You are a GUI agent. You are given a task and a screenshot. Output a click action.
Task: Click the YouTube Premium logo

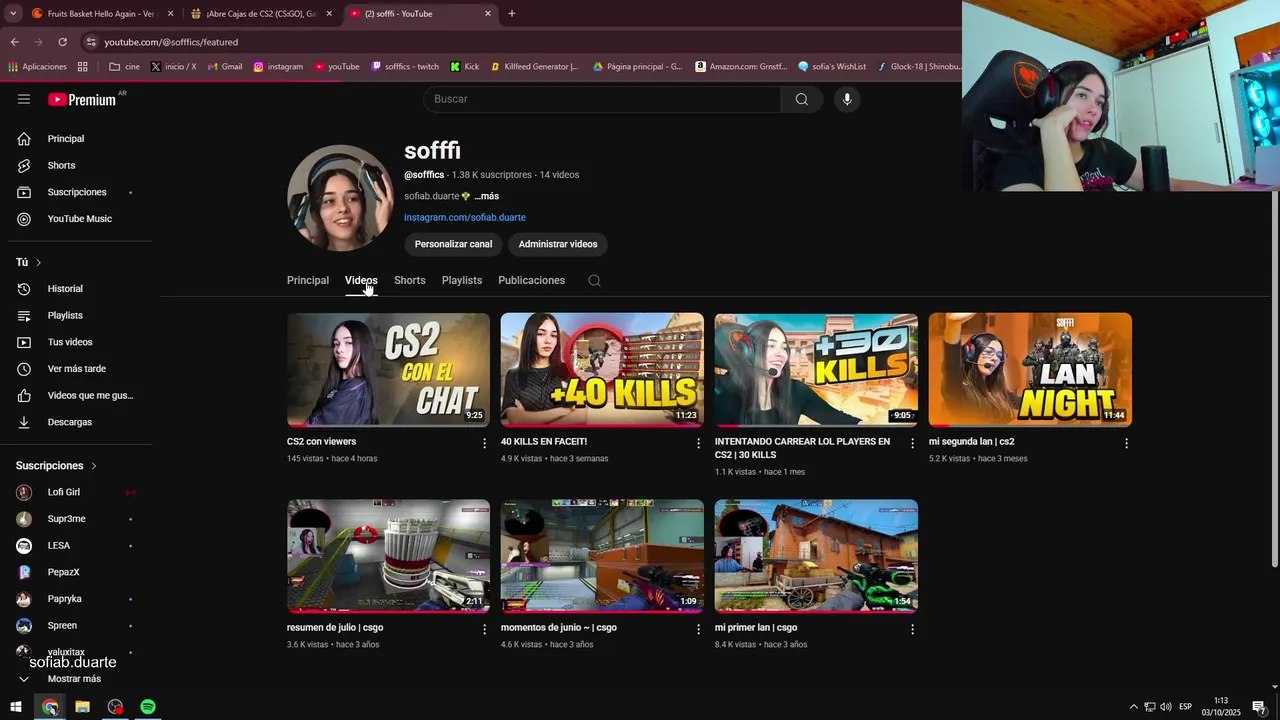pyautogui.click(x=82, y=99)
